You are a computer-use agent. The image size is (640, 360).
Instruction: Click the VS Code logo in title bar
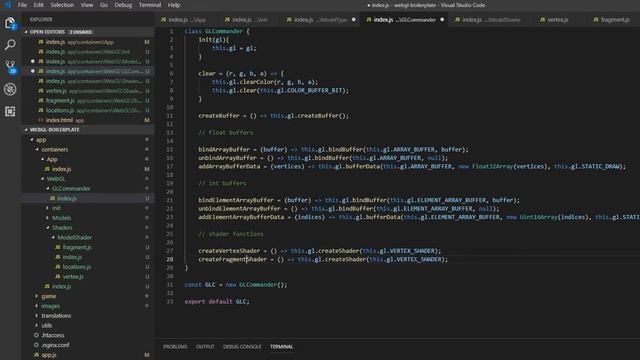point(7,5)
